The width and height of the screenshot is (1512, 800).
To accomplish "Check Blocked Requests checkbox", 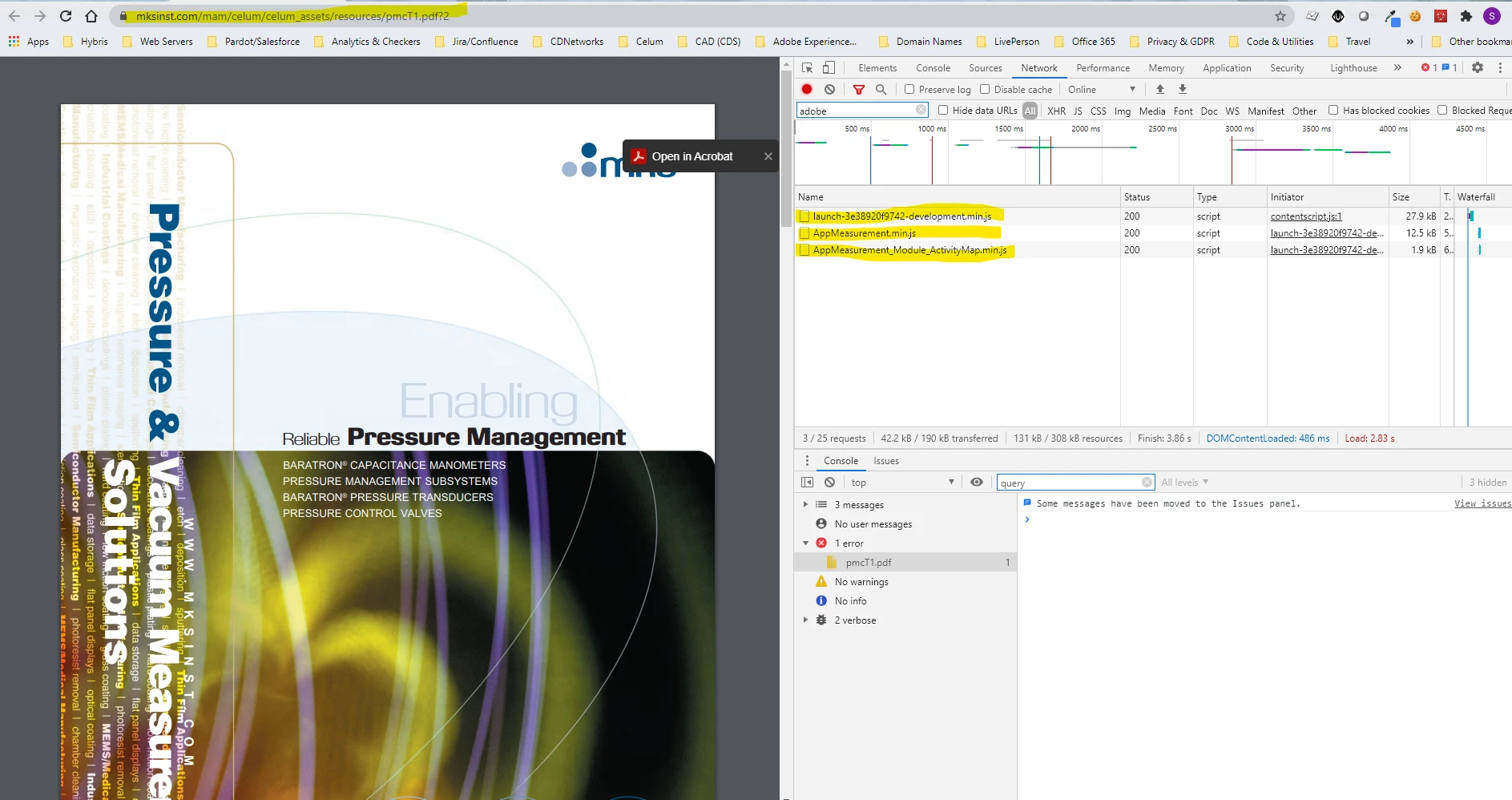I will click(1442, 110).
